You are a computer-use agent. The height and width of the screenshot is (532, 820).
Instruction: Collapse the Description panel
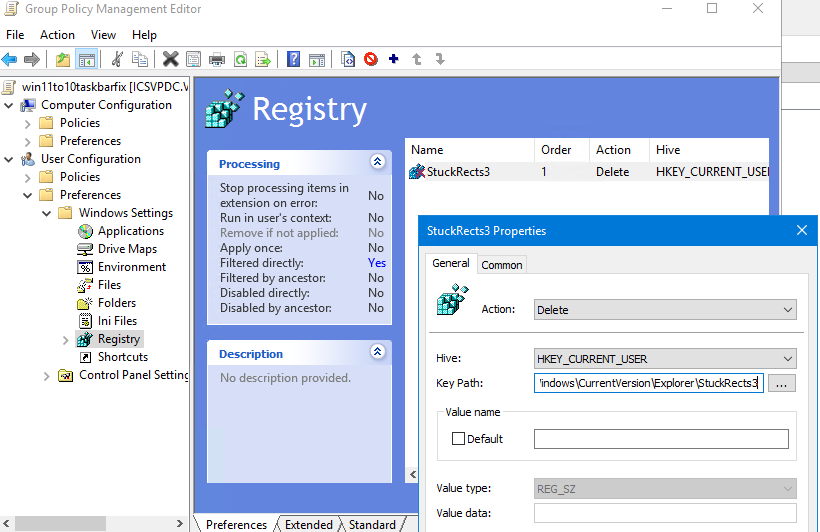[378, 352]
